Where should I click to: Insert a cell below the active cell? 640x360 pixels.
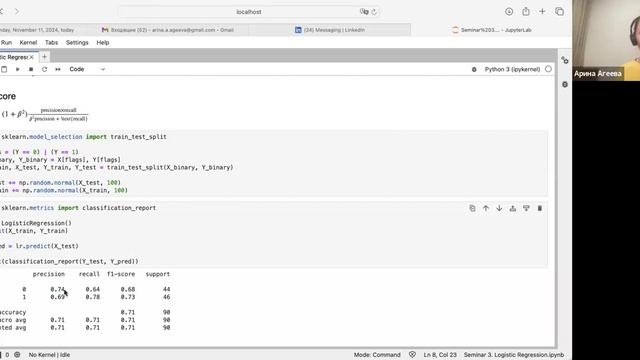coord(526,208)
